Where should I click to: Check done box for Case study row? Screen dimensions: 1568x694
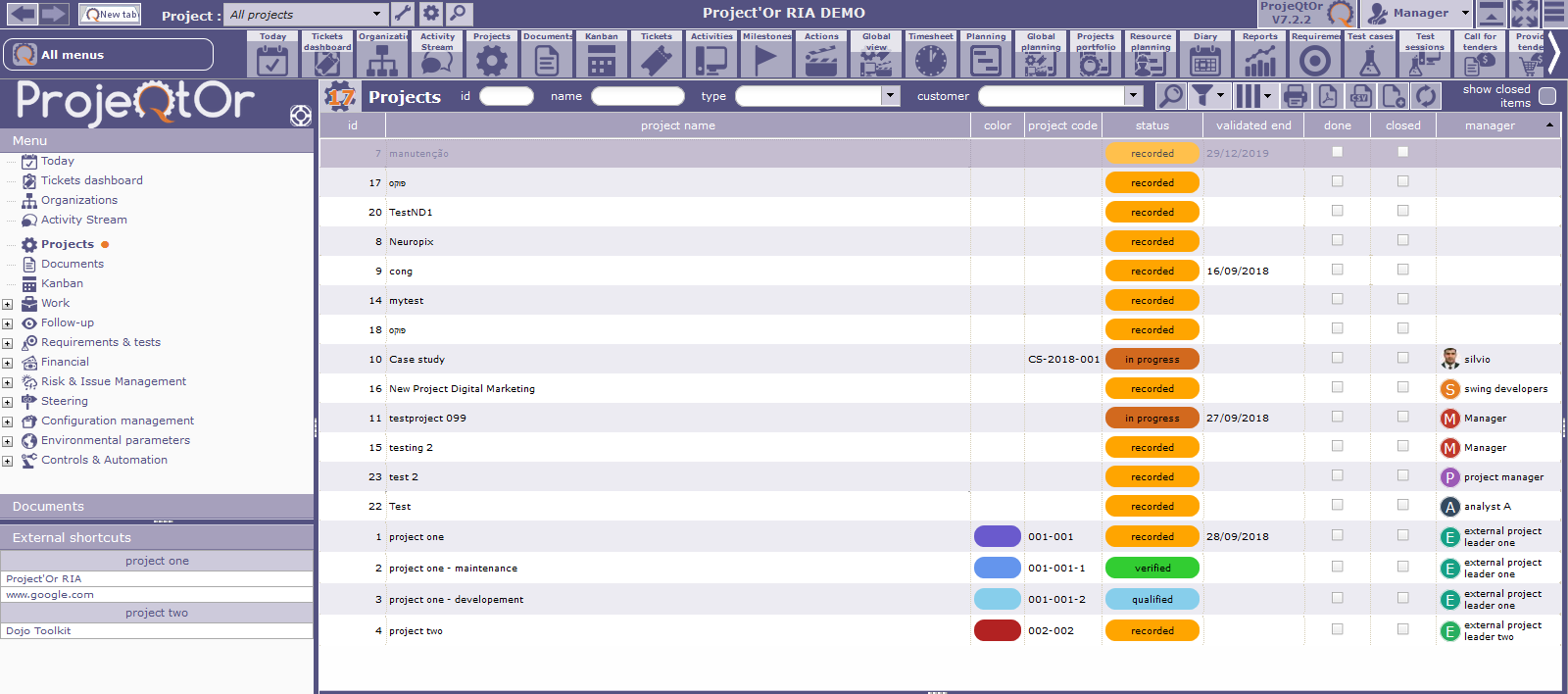click(x=1337, y=358)
